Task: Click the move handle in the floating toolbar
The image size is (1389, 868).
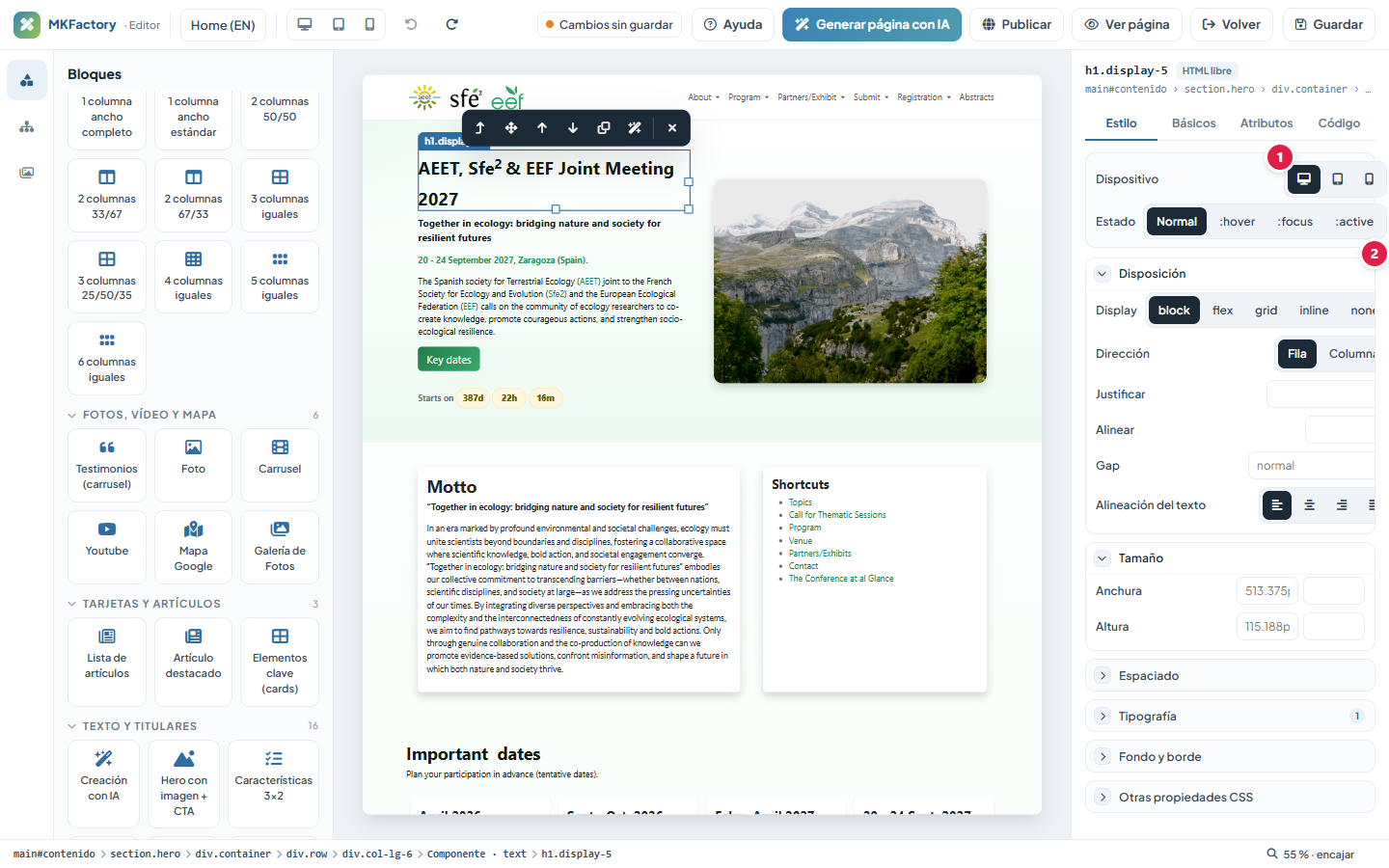Action: 511,127
